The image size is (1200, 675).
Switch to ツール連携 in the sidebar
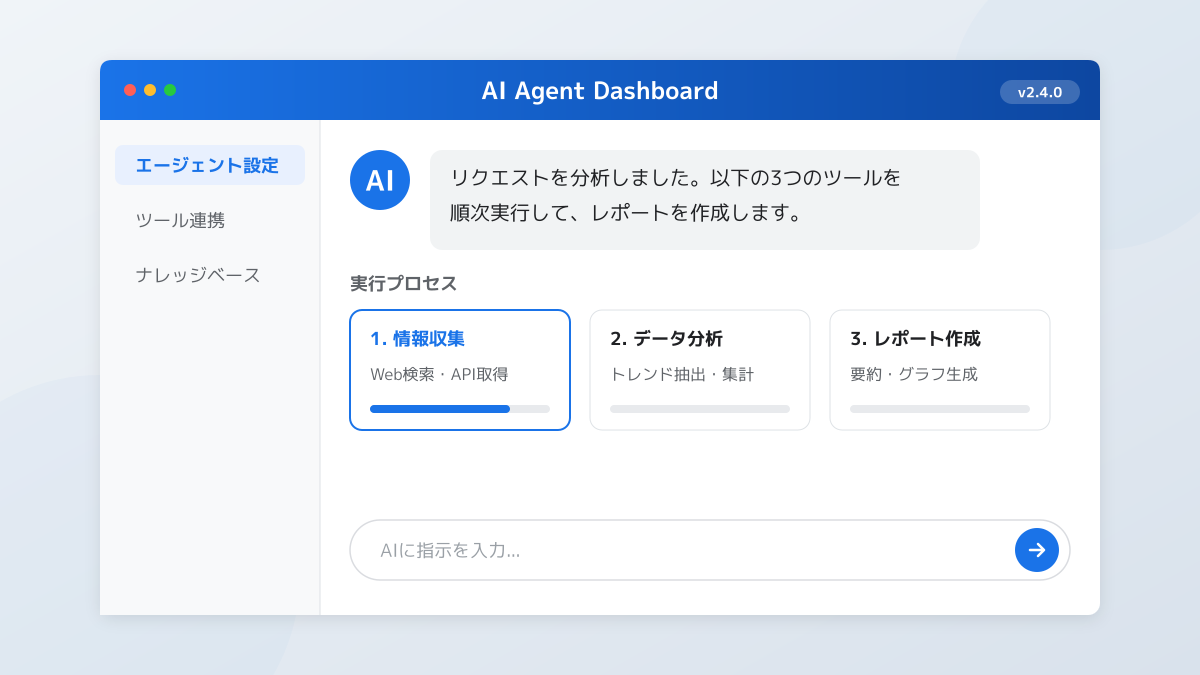(181, 220)
